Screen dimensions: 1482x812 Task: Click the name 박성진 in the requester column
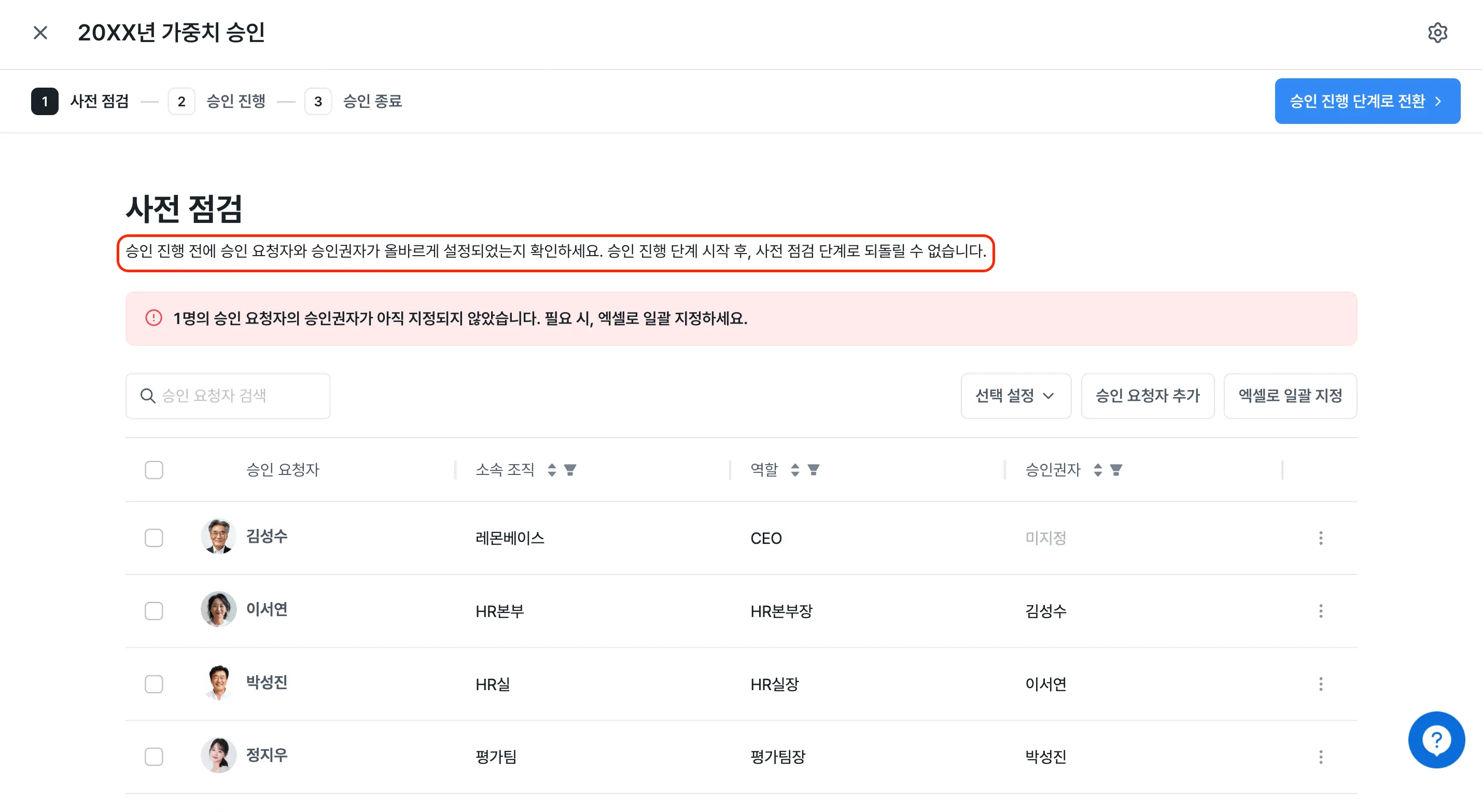pos(267,682)
